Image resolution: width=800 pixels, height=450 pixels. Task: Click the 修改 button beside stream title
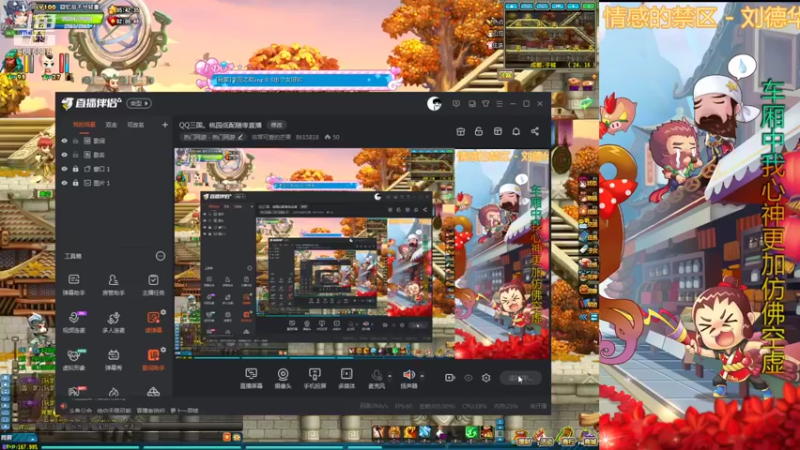pyautogui.click(x=277, y=125)
